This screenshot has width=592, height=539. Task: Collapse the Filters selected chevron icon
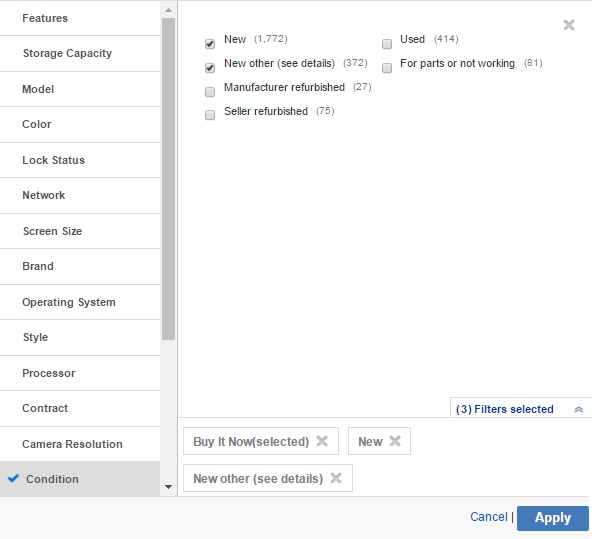578,410
